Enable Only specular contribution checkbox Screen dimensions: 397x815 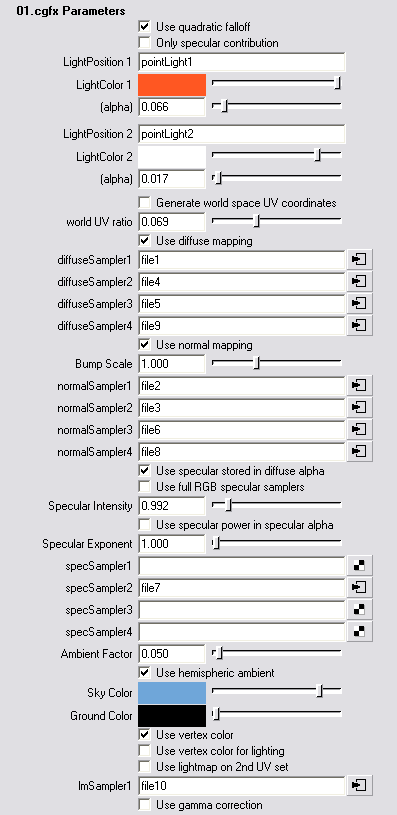(x=144, y=42)
